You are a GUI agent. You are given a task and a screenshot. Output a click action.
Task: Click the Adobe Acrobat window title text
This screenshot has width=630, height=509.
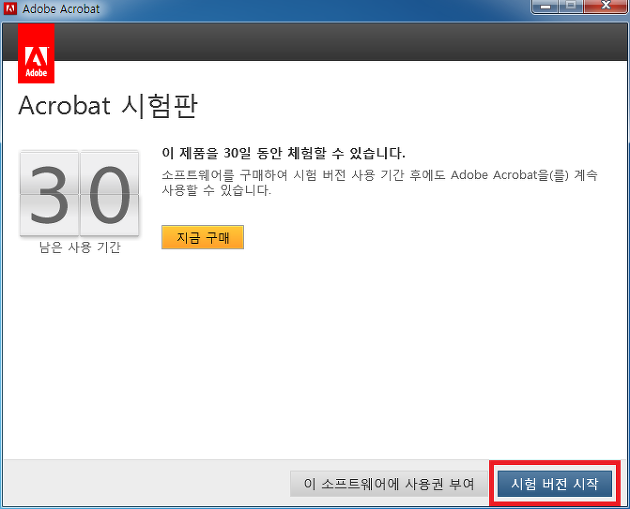click(61, 9)
